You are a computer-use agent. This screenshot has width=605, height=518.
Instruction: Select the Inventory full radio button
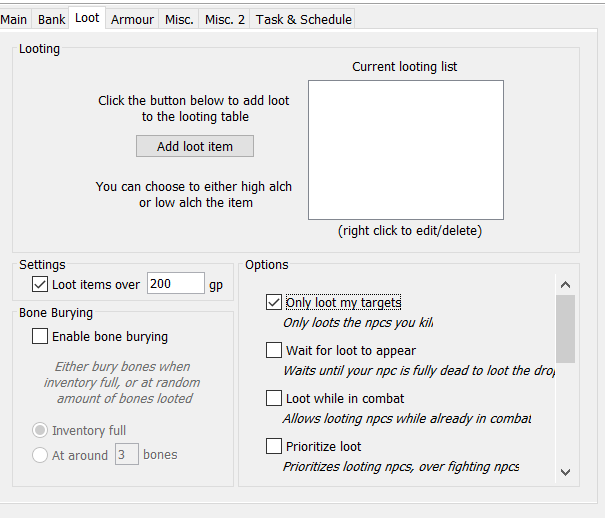pos(40,430)
